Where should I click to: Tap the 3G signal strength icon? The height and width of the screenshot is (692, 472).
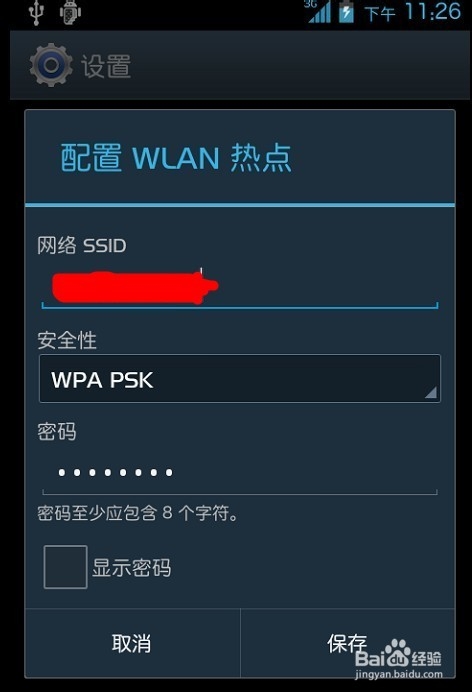pos(318,11)
